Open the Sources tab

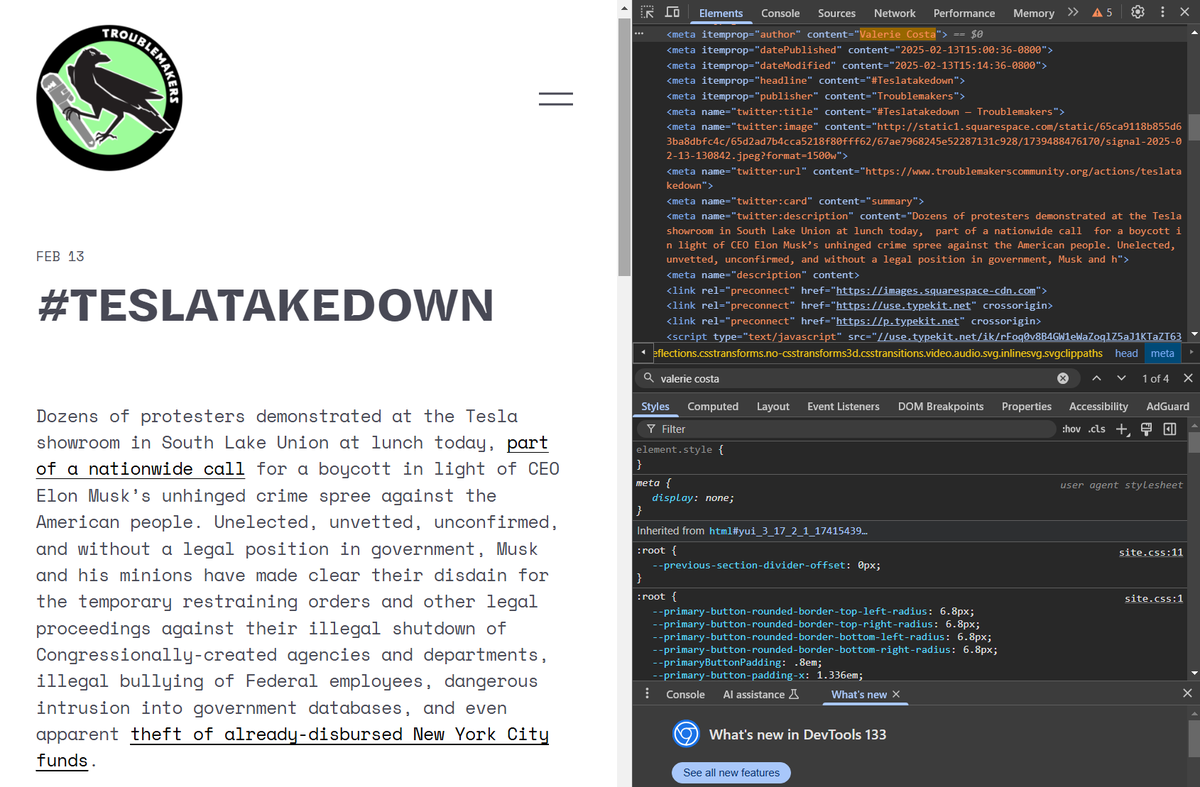pyautogui.click(x=836, y=13)
